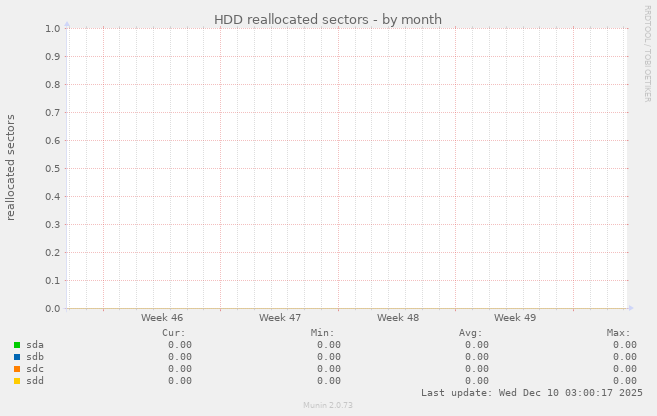Click the orange sdc legend swatch
Image resolution: width=657 pixels, height=416 pixels.
pos(17,369)
